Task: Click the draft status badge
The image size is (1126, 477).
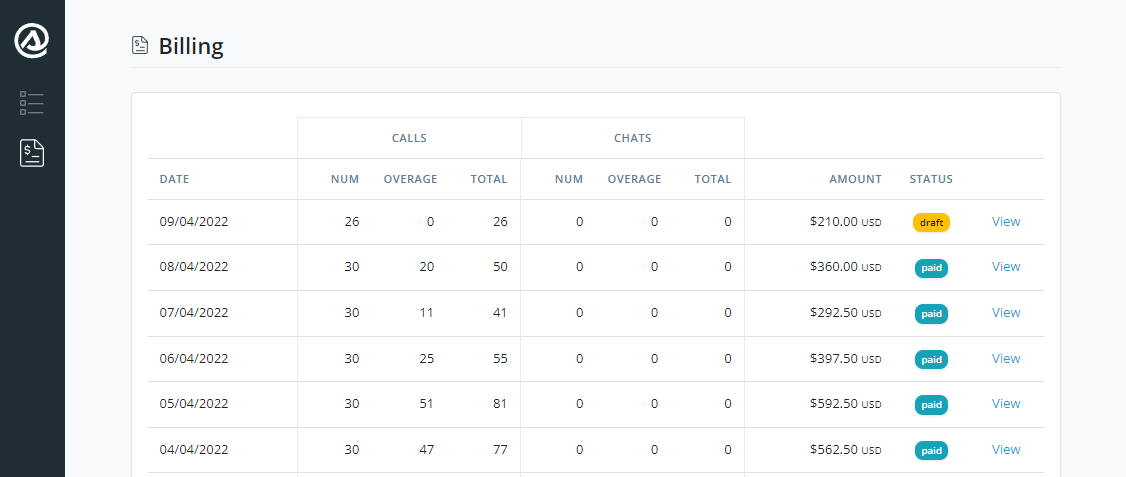Action: [931, 223]
